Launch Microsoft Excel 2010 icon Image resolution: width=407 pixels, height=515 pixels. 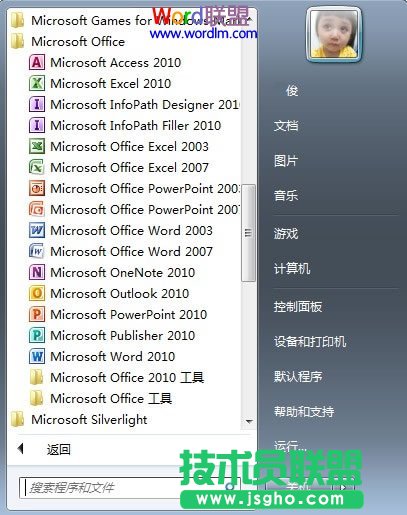(37, 83)
